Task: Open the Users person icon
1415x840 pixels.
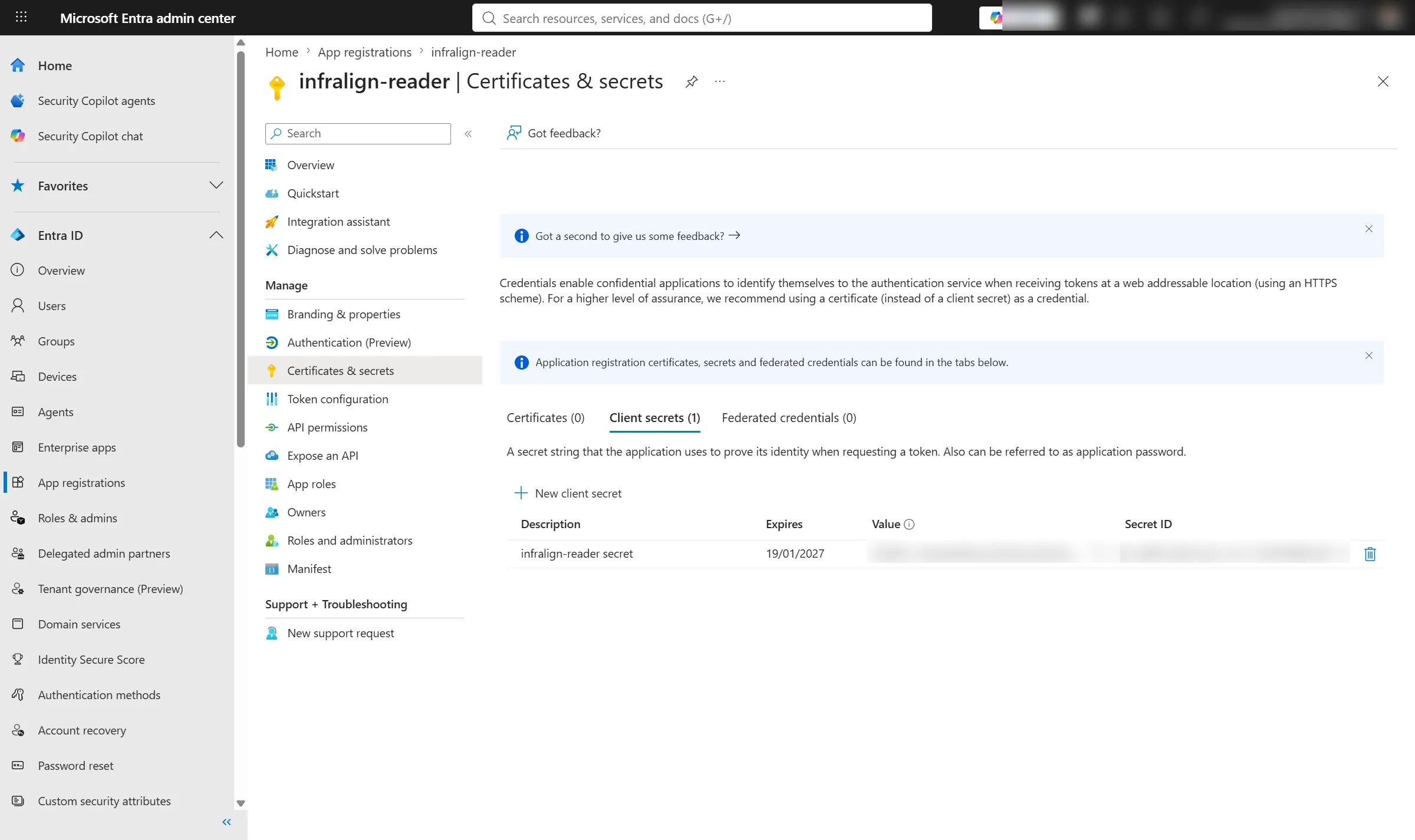Action: [x=18, y=306]
